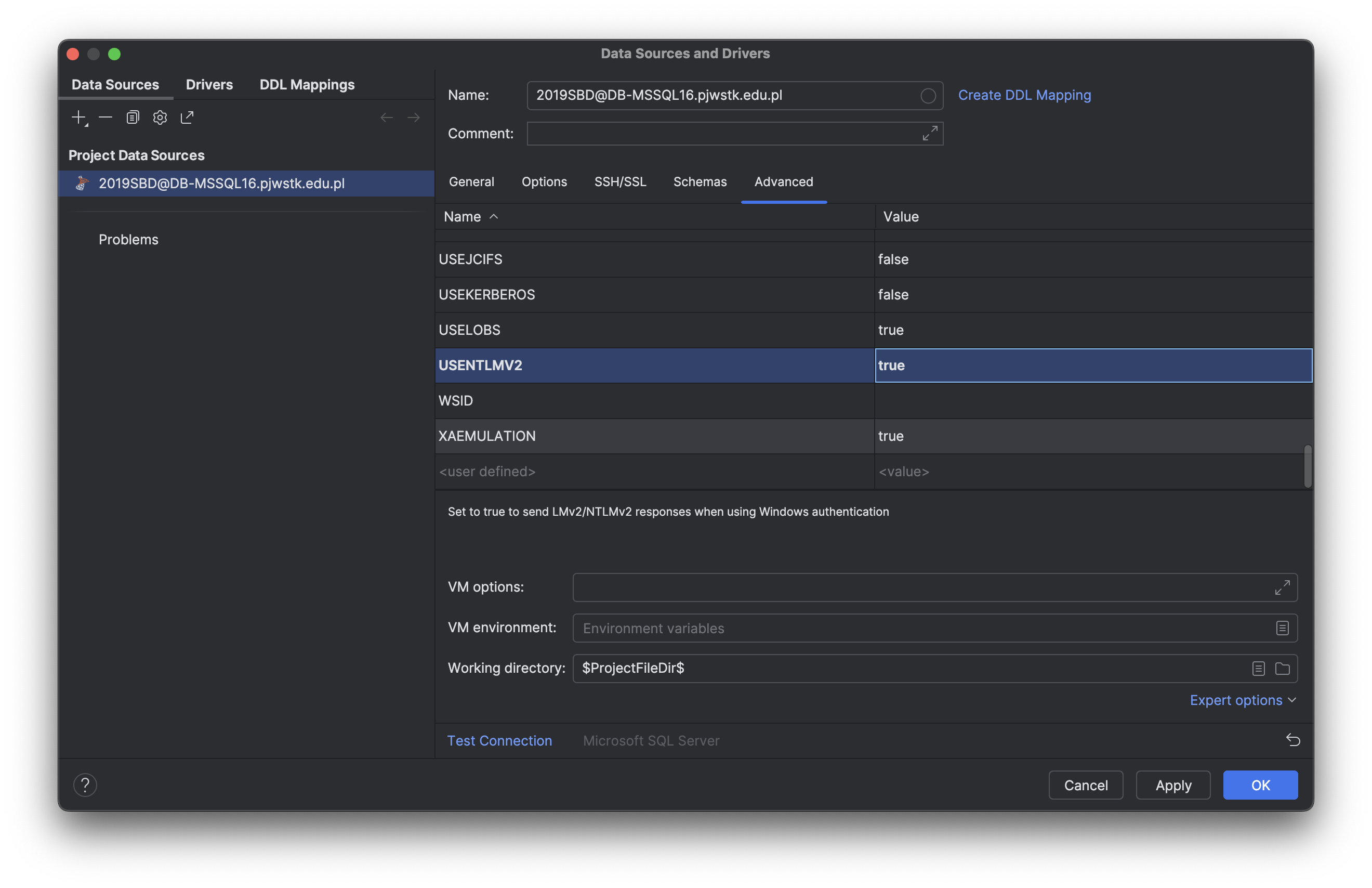Click the Make Global export arrow icon
Screen dimensions: 1372x888
187,117
